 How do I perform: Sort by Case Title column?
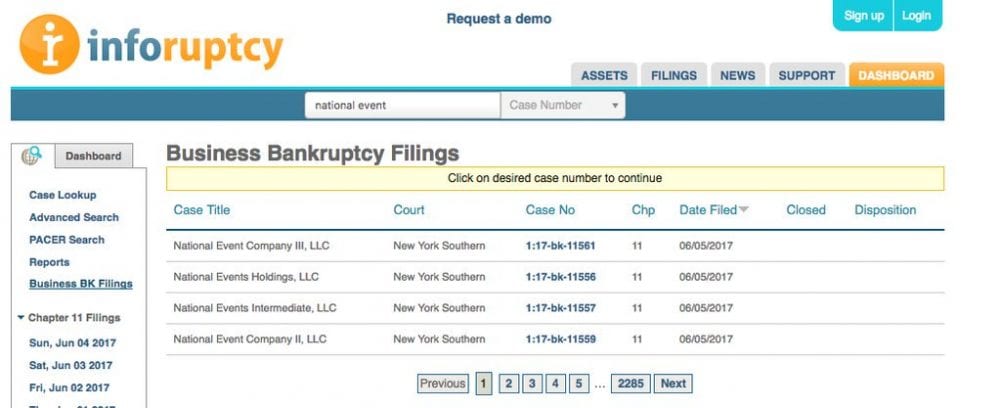point(202,210)
